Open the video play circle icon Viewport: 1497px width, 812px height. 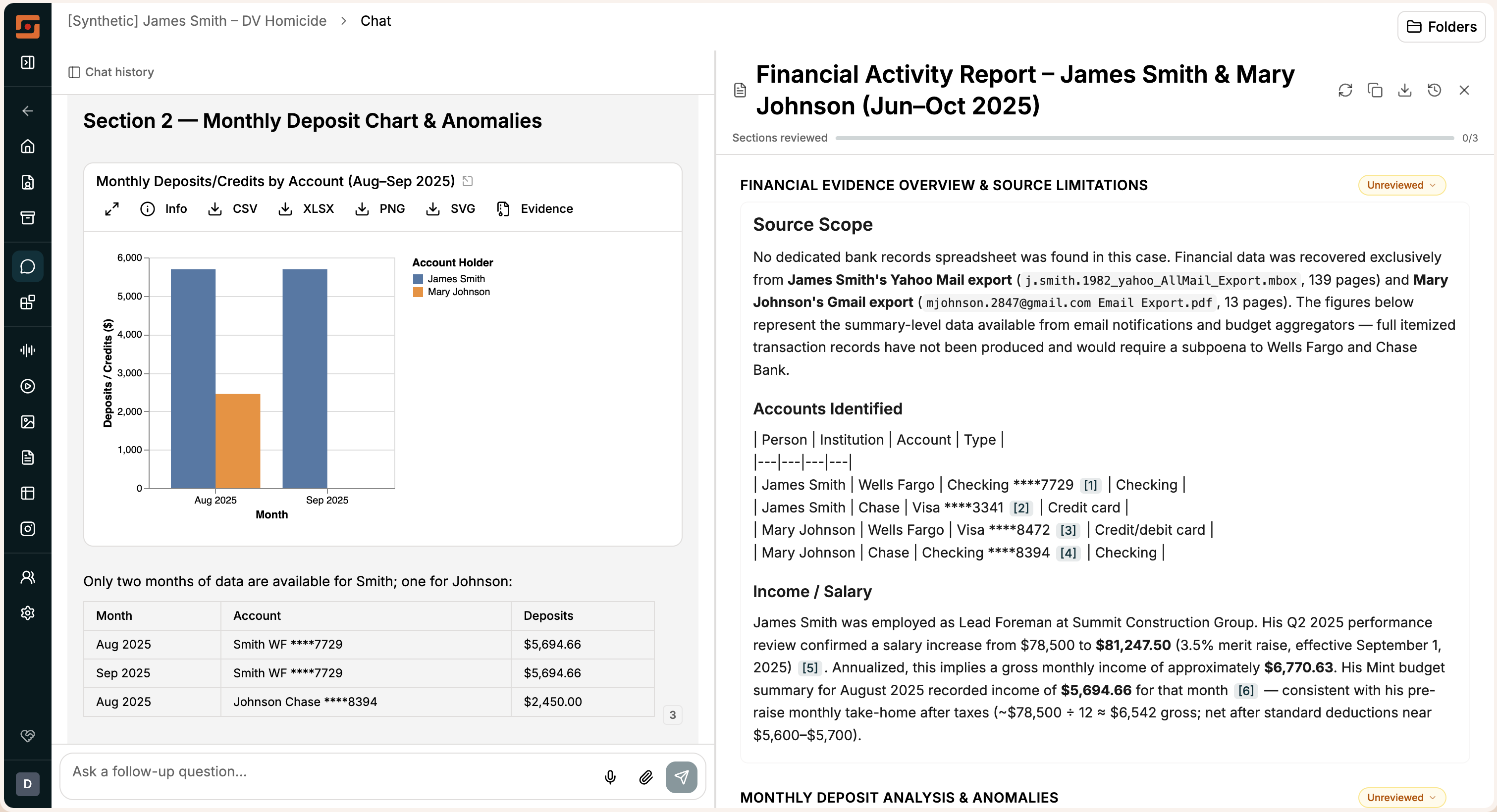click(27, 386)
